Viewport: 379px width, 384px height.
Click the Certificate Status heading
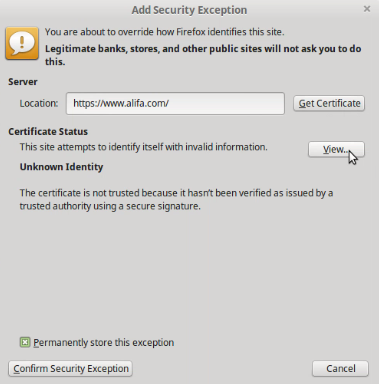[x=48, y=132]
